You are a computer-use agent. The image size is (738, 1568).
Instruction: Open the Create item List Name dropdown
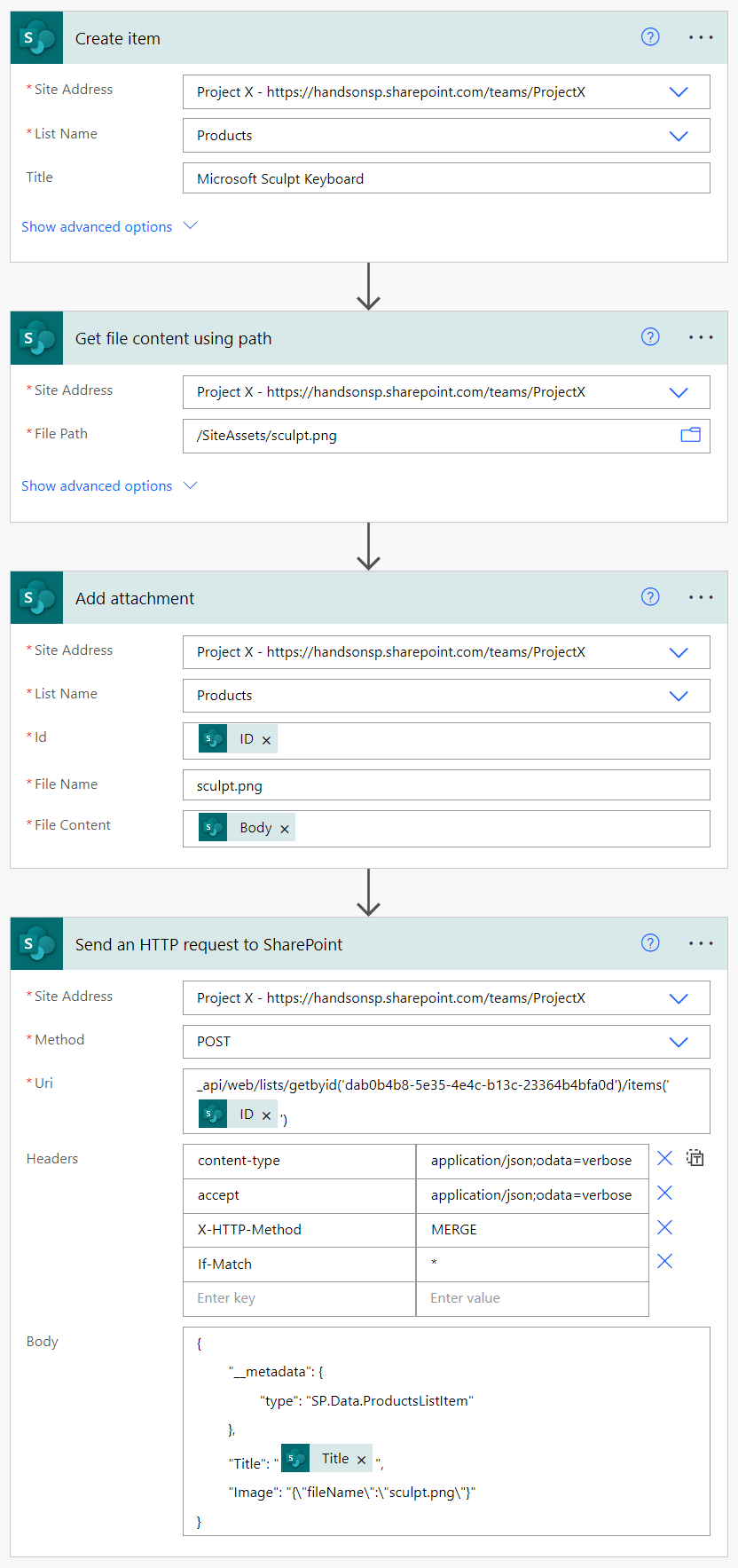pos(679,136)
